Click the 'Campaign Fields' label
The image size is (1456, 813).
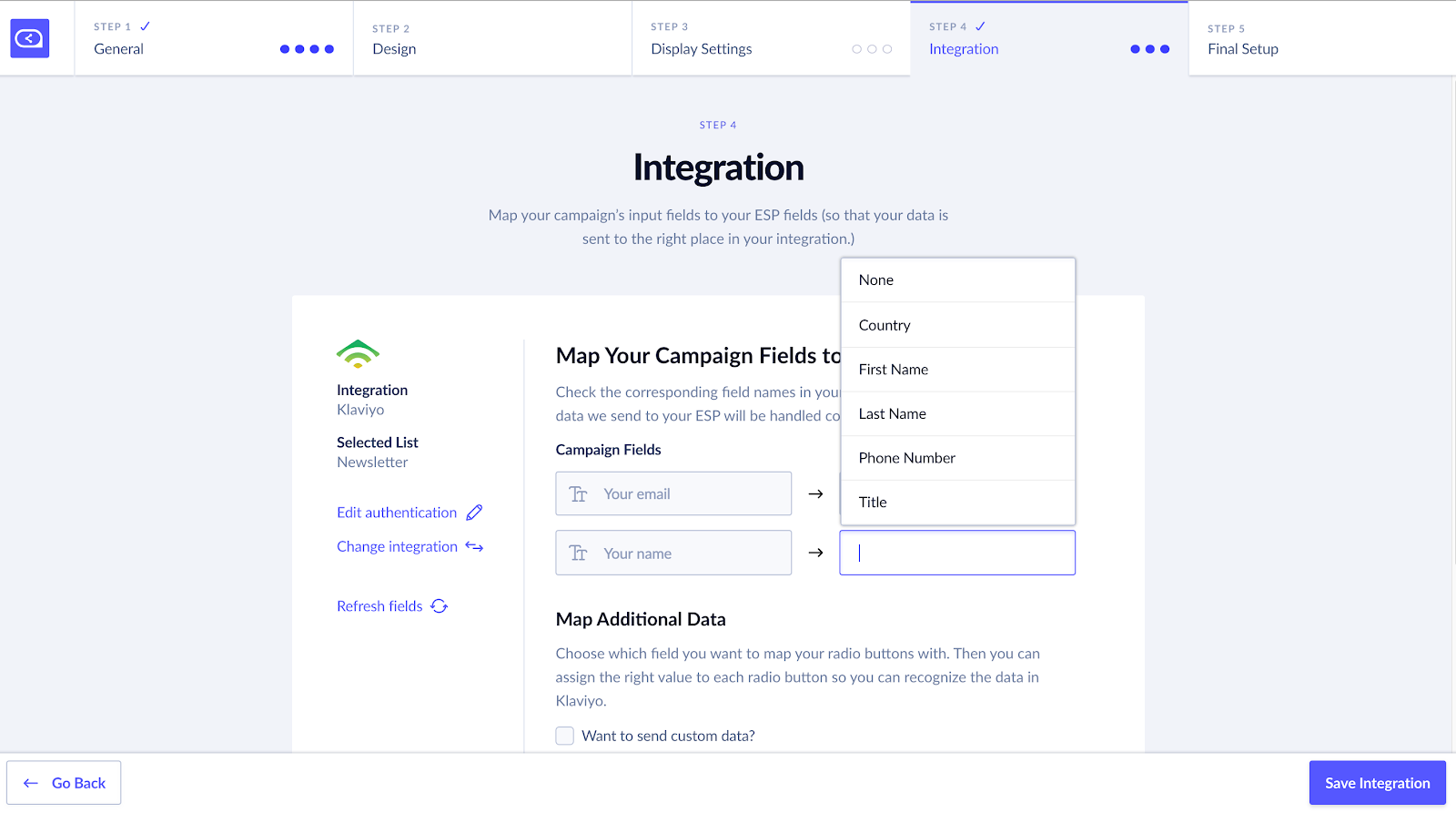[x=608, y=450]
